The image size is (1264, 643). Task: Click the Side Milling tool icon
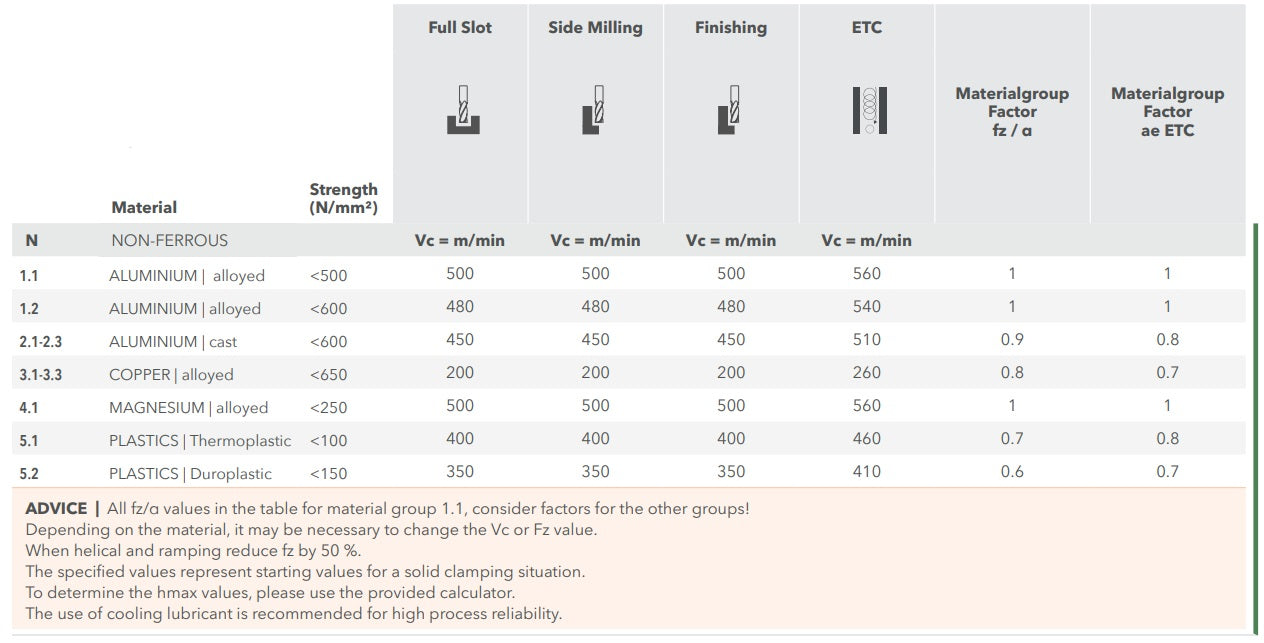coord(594,110)
